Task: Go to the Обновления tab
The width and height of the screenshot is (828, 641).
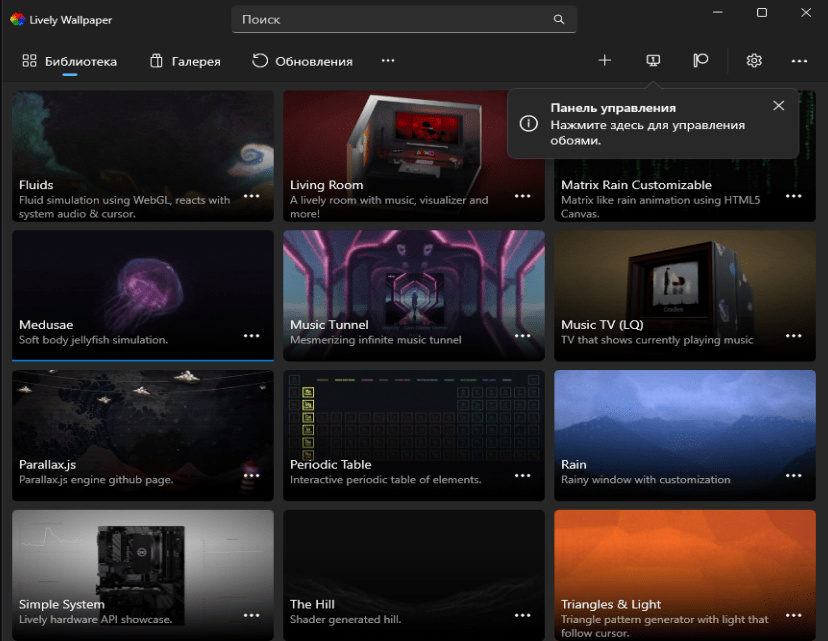Action: click(302, 61)
